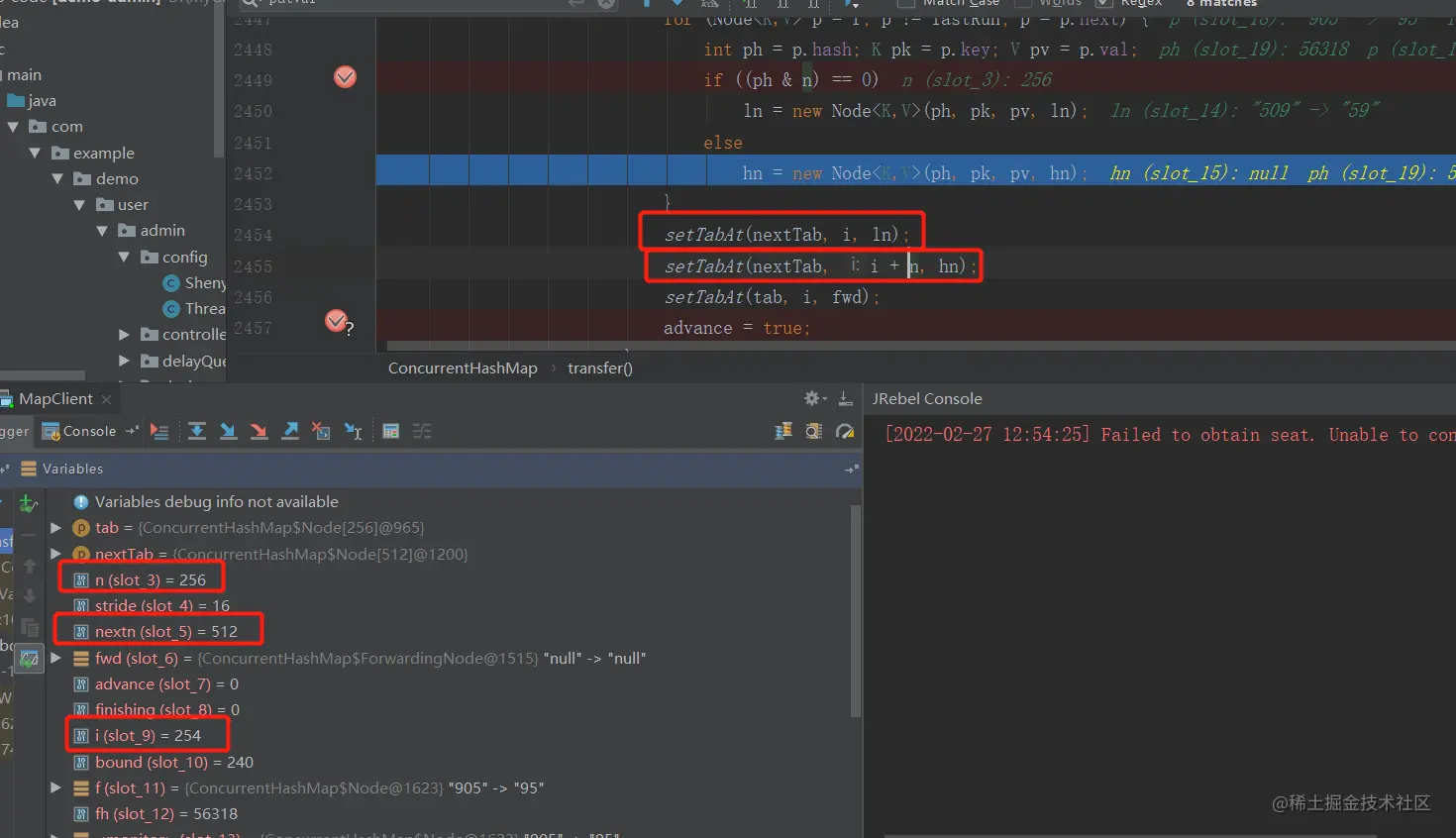Toggle the show watches glasses icon
This screenshot has height=838, width=1456.
coord(30,659)
